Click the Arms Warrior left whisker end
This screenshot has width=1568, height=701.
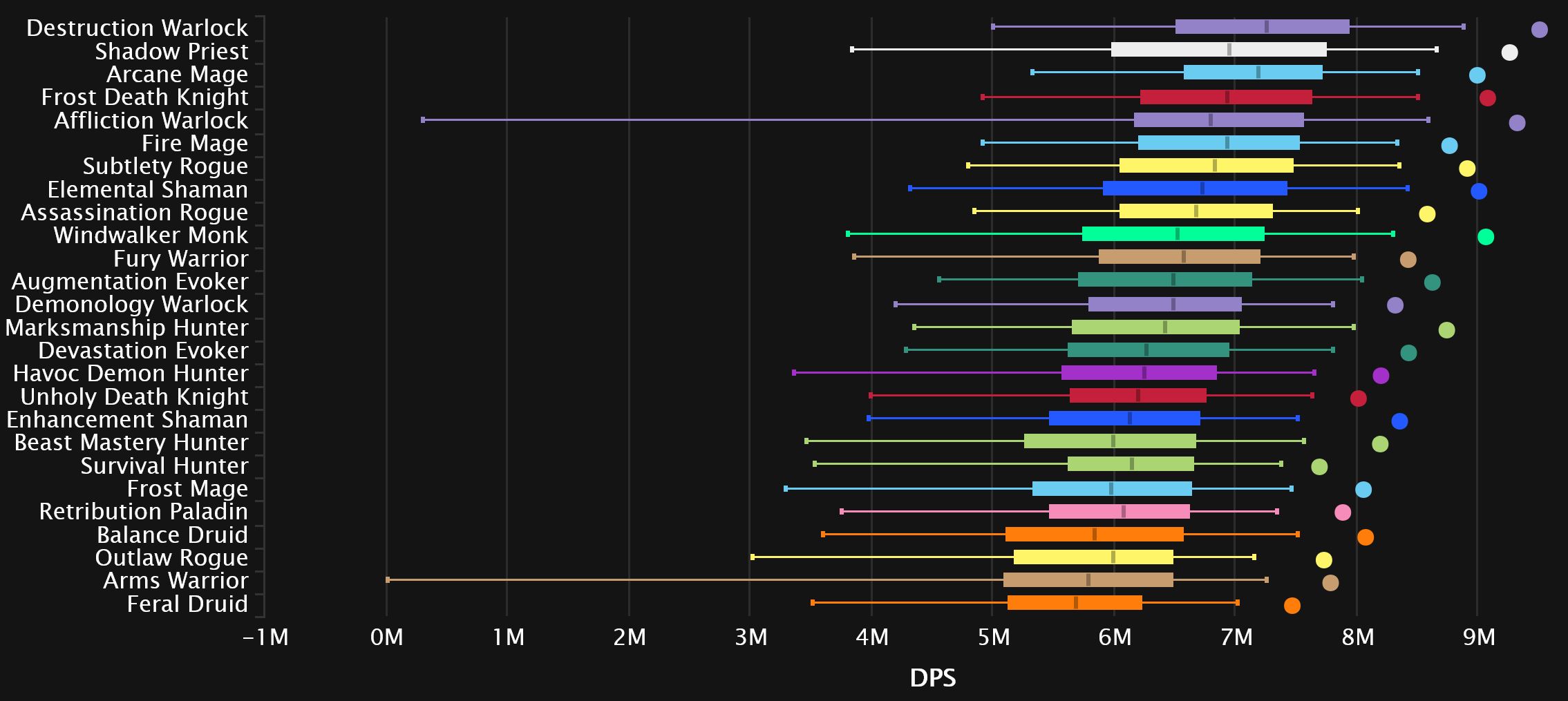click(388, 579)
